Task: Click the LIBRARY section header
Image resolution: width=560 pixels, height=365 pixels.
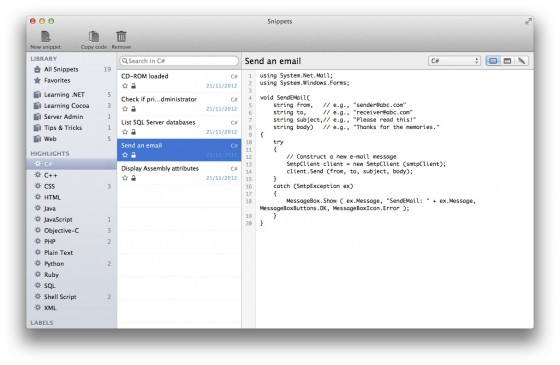Action: click(x=44, y=59)
